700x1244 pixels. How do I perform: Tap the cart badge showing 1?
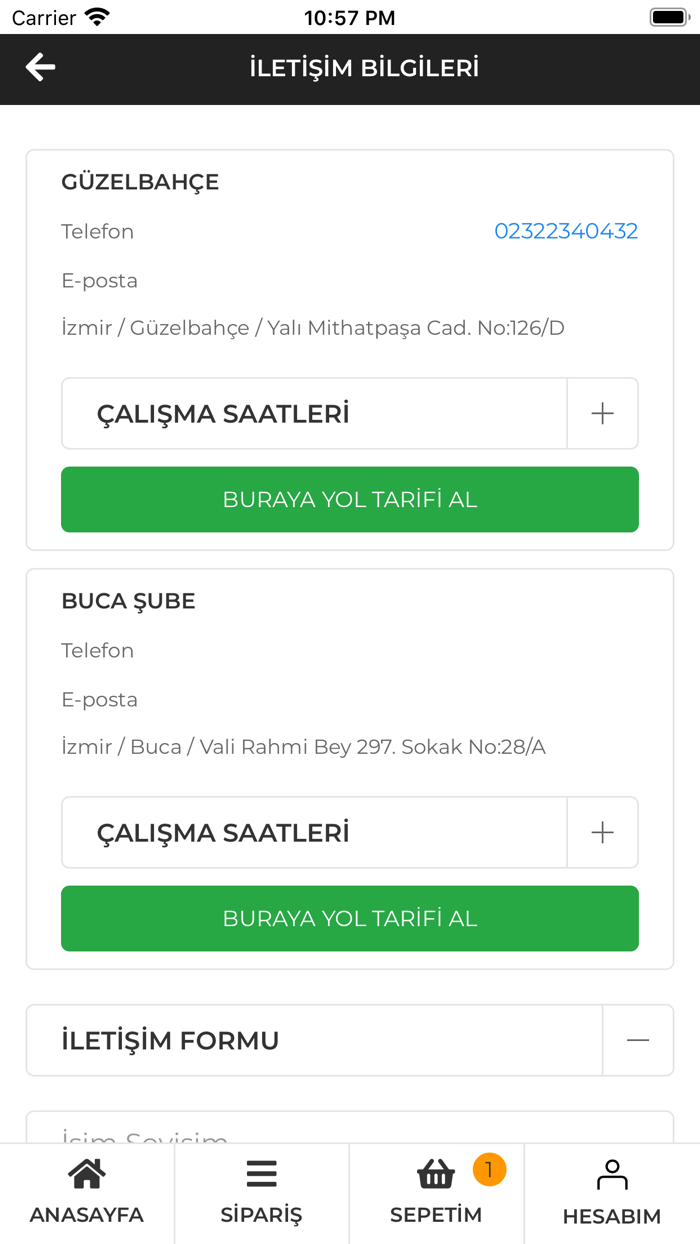tap(489, 1169)
